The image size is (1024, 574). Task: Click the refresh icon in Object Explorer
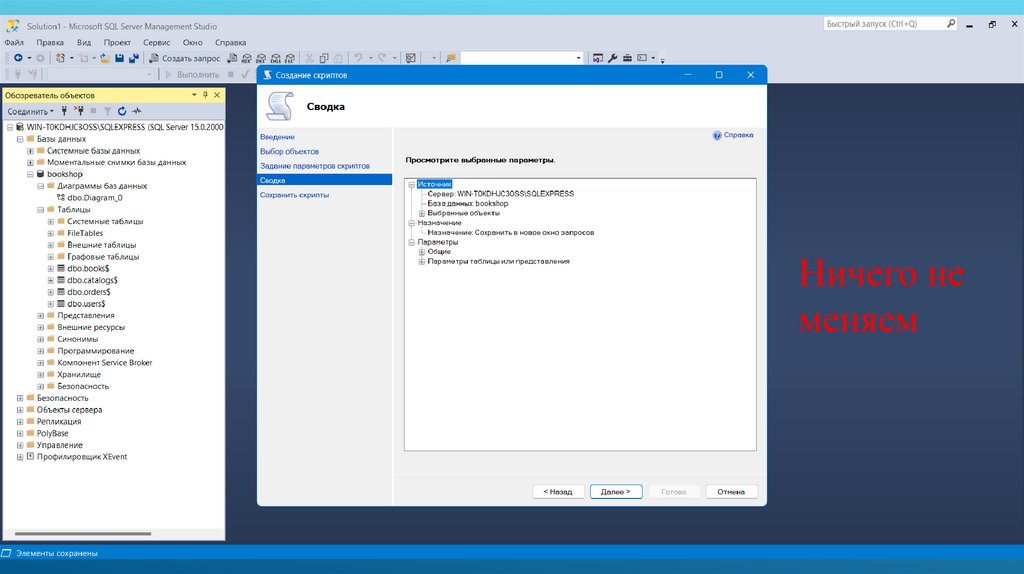coord(122,111)
